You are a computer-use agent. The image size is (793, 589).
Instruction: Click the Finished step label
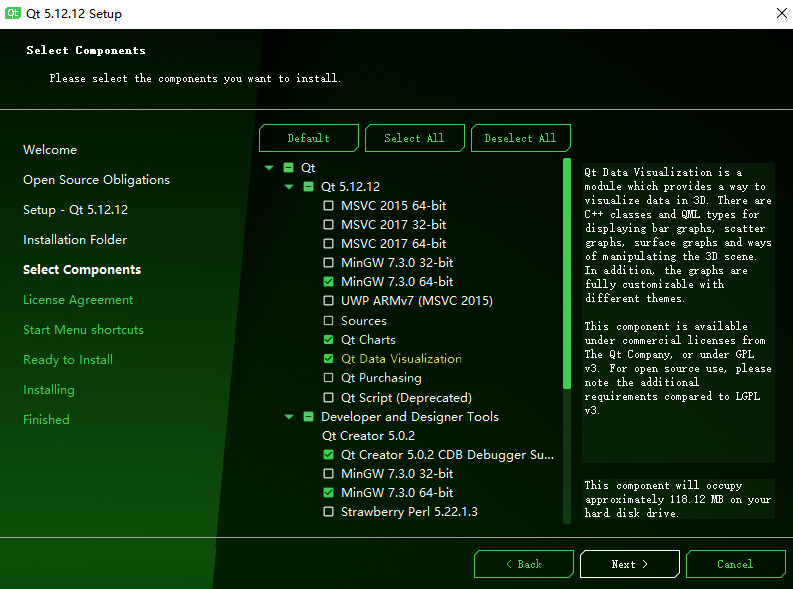coord(46,420)
